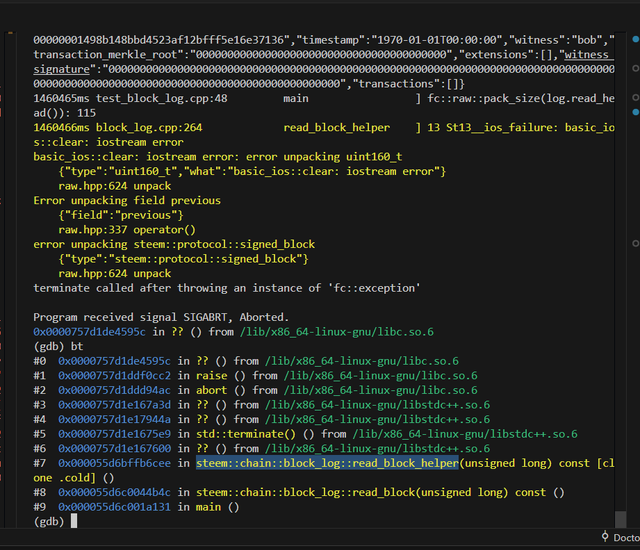
Task: Click the topmost blue marker in overview ruler
Action: click(x=636, y=38)
